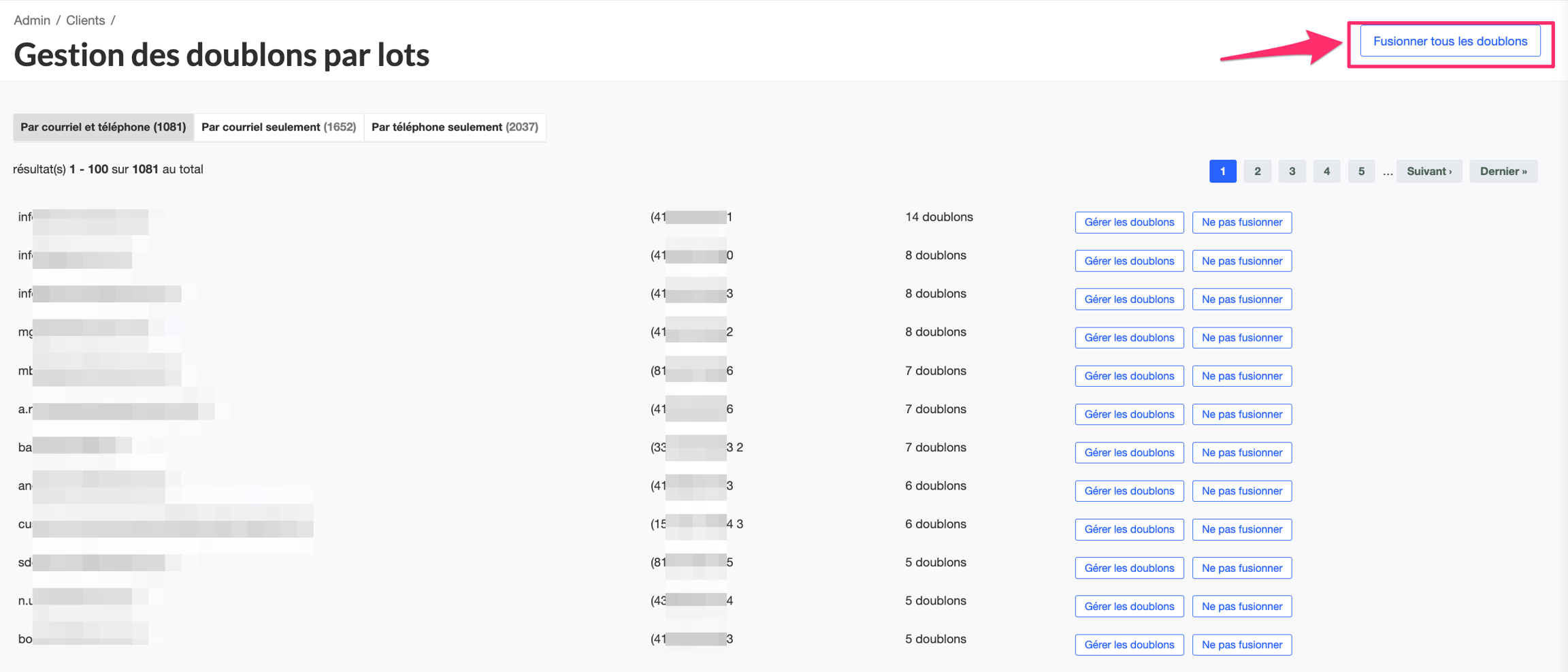This screenshot has width=1568, height=672.
Task: Go to page 2 of results
Action: pos(1257,172)
